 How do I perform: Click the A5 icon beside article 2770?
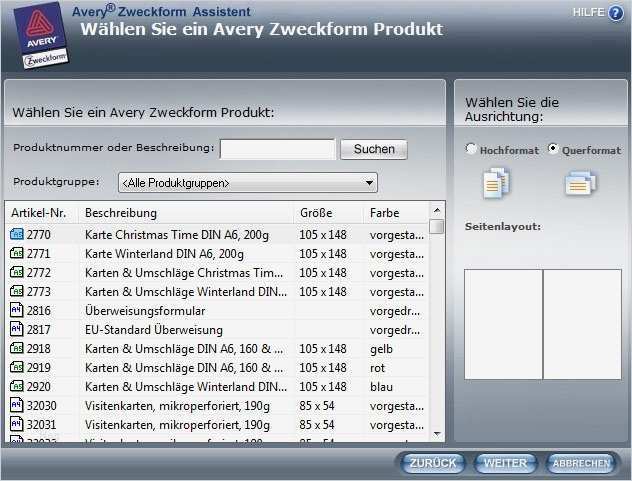tap(17, 234)
